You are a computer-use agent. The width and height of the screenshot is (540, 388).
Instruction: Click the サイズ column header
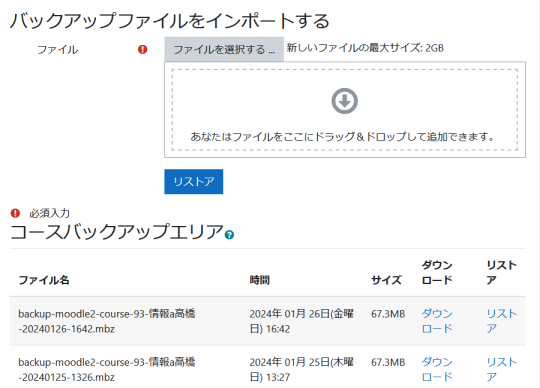(x=386, y=280)
